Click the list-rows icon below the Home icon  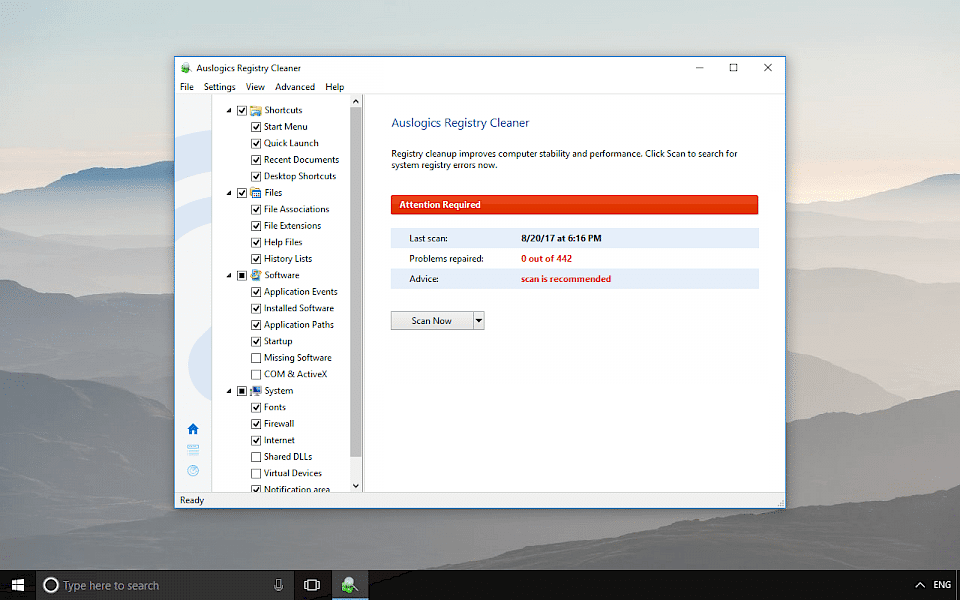[x=193, y=450]
